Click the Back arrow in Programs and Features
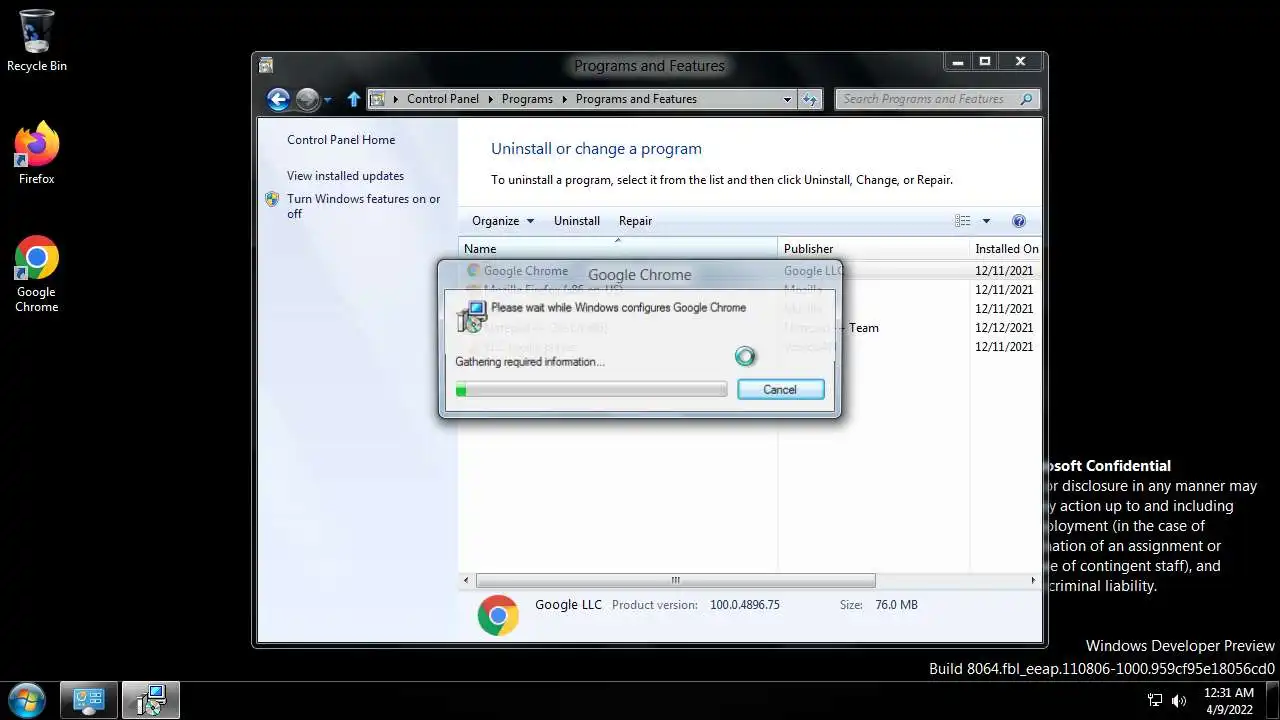Screen dimensions: 1280x720 [278, 99]
